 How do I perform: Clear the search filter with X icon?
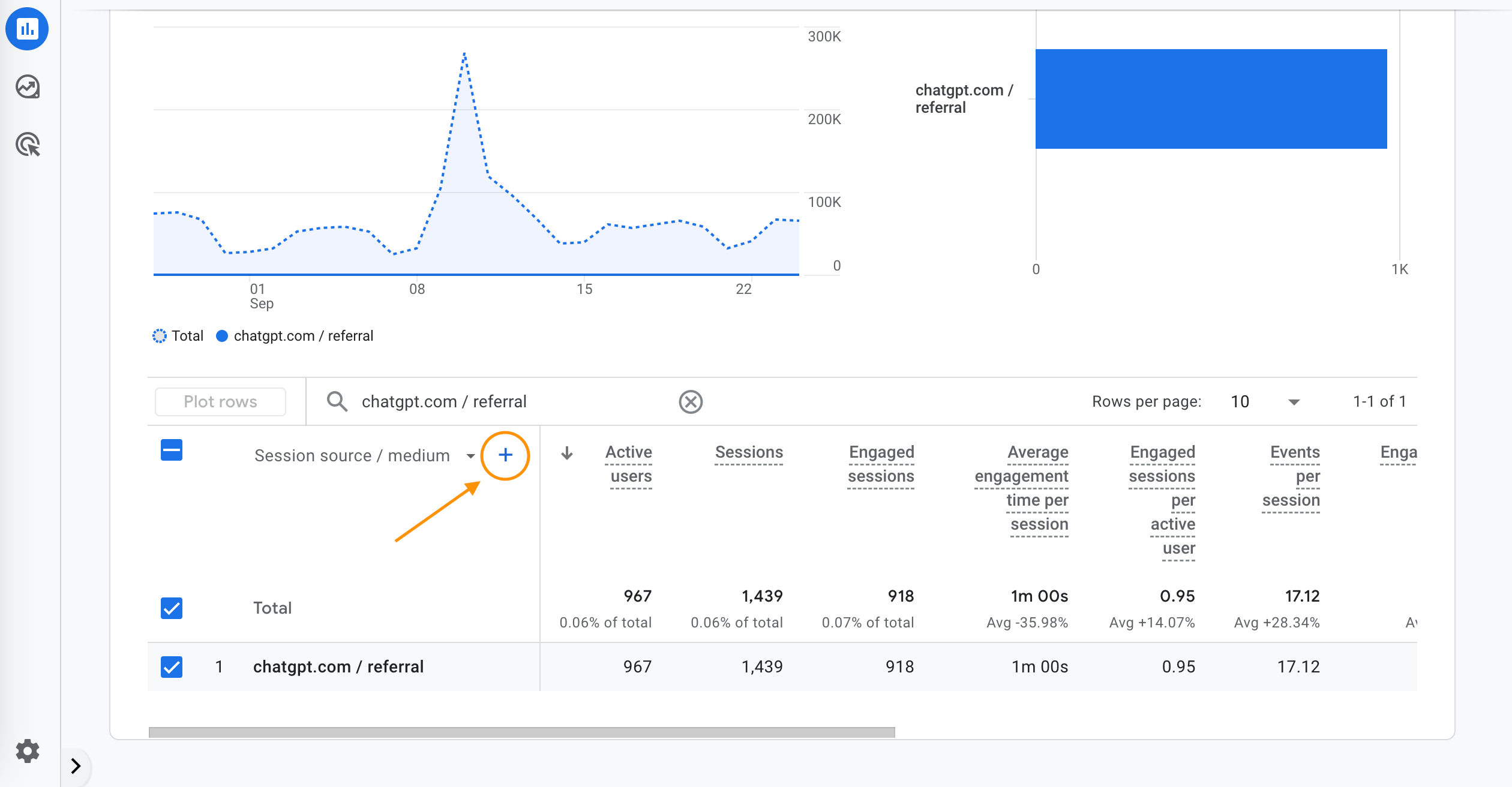point(691,401)
